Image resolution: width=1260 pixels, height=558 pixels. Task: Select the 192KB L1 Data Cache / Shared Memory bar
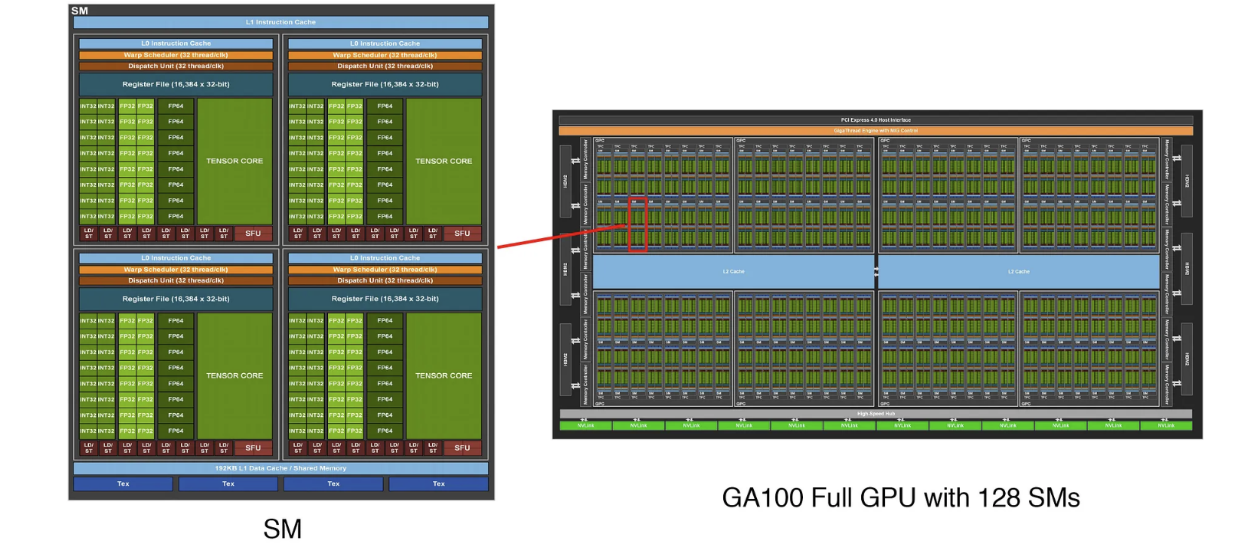click(280, 468)
